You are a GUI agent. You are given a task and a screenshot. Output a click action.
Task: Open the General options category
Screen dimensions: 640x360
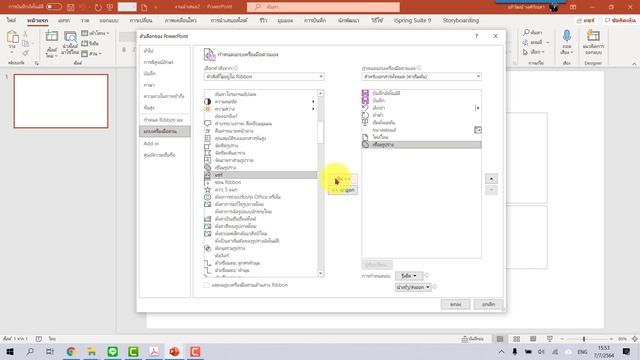point(164,51)
